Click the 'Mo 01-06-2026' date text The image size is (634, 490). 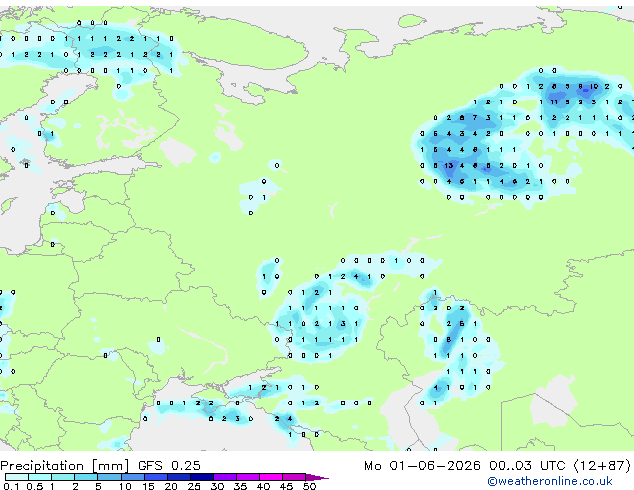pyautogui.click(x=422, y=466)
